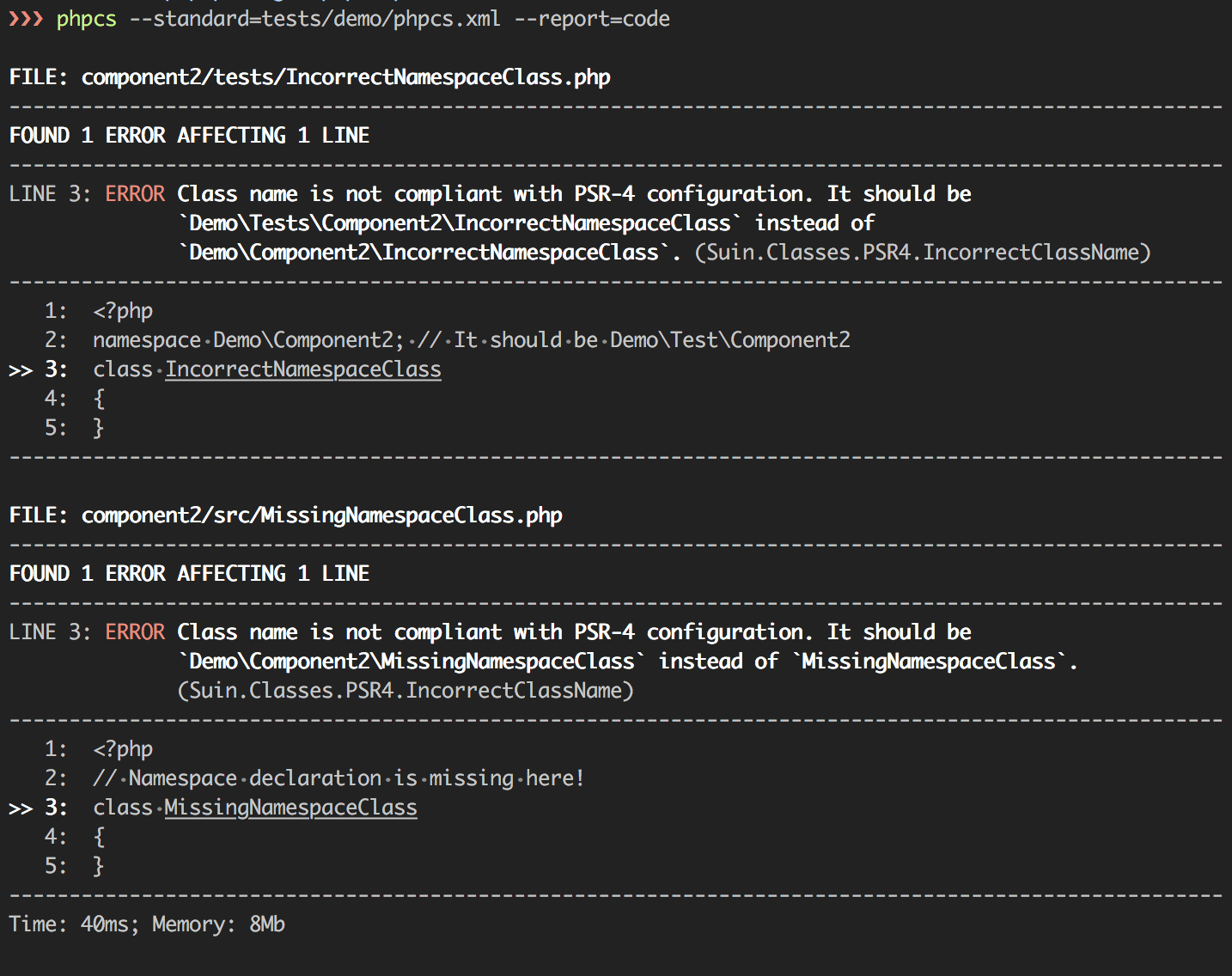Click the Memory: 8Mb readout

tap(218, 924)
